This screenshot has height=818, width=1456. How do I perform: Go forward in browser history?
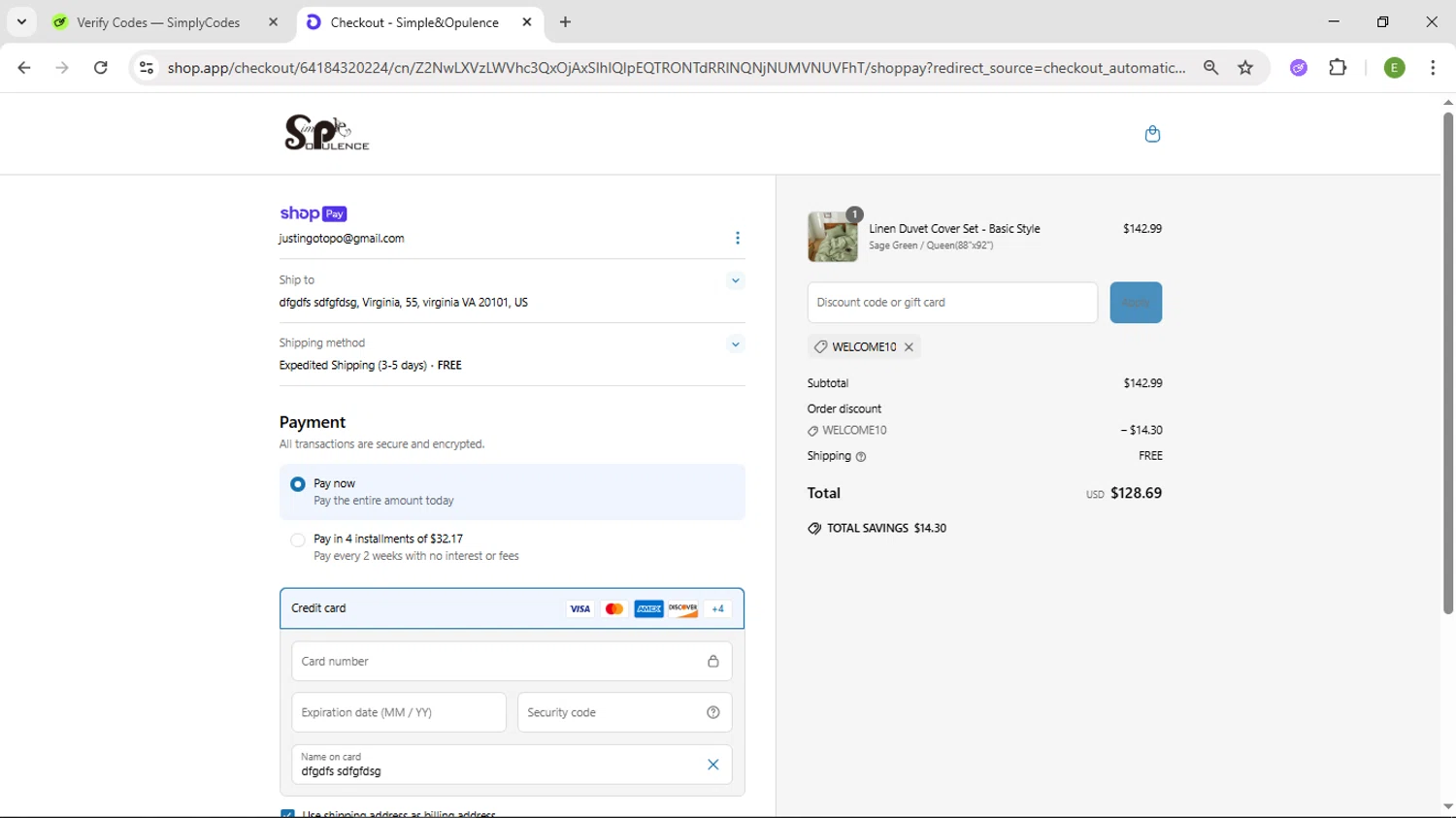[62, 68]
